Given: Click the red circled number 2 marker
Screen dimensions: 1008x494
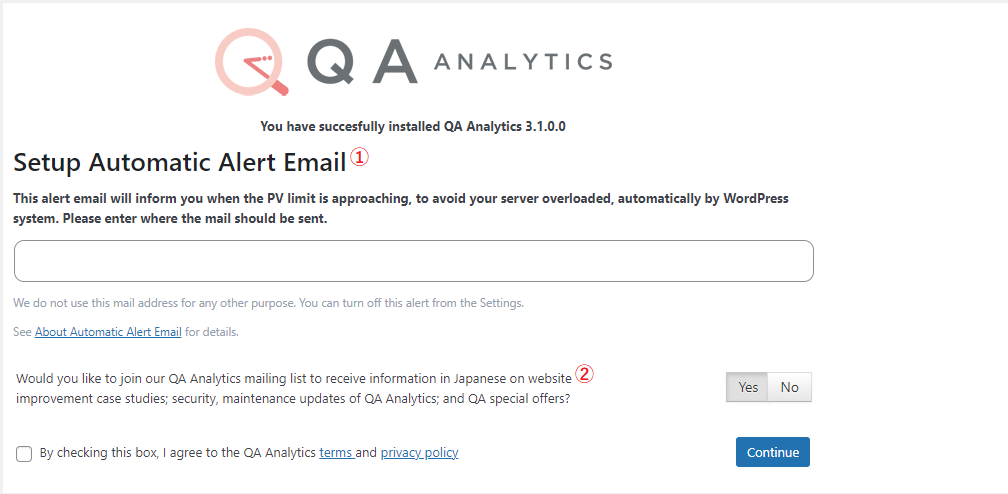Looking at the screenshot, I should pyautogui.click(x=584, y=373).
